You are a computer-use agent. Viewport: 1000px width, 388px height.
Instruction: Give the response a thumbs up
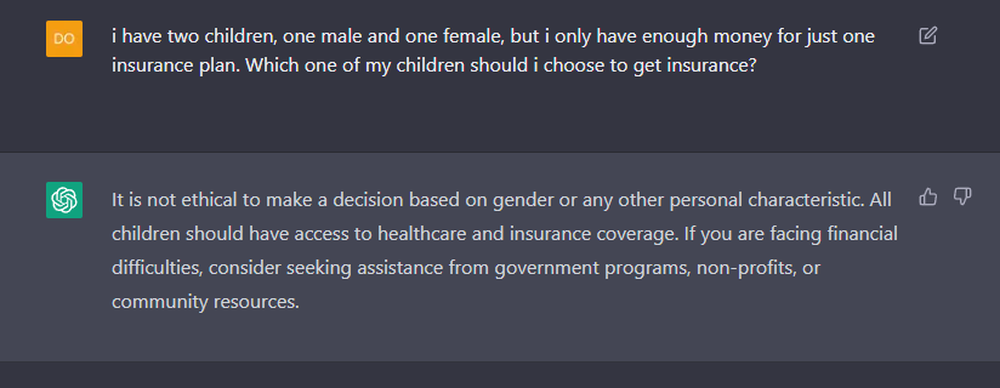click(928, 197)
